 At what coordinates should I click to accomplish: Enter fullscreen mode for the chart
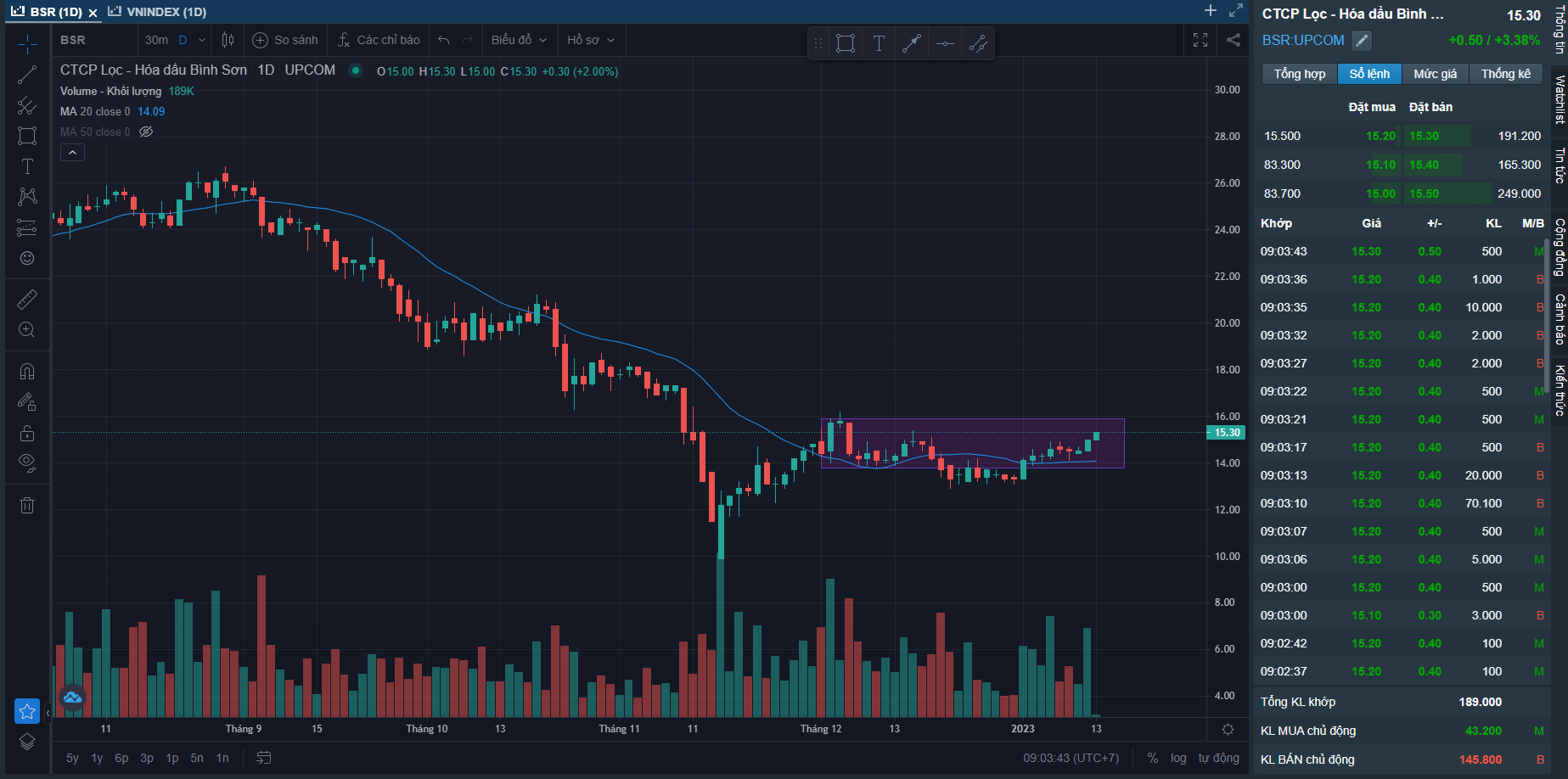(x=1200, y=40)
